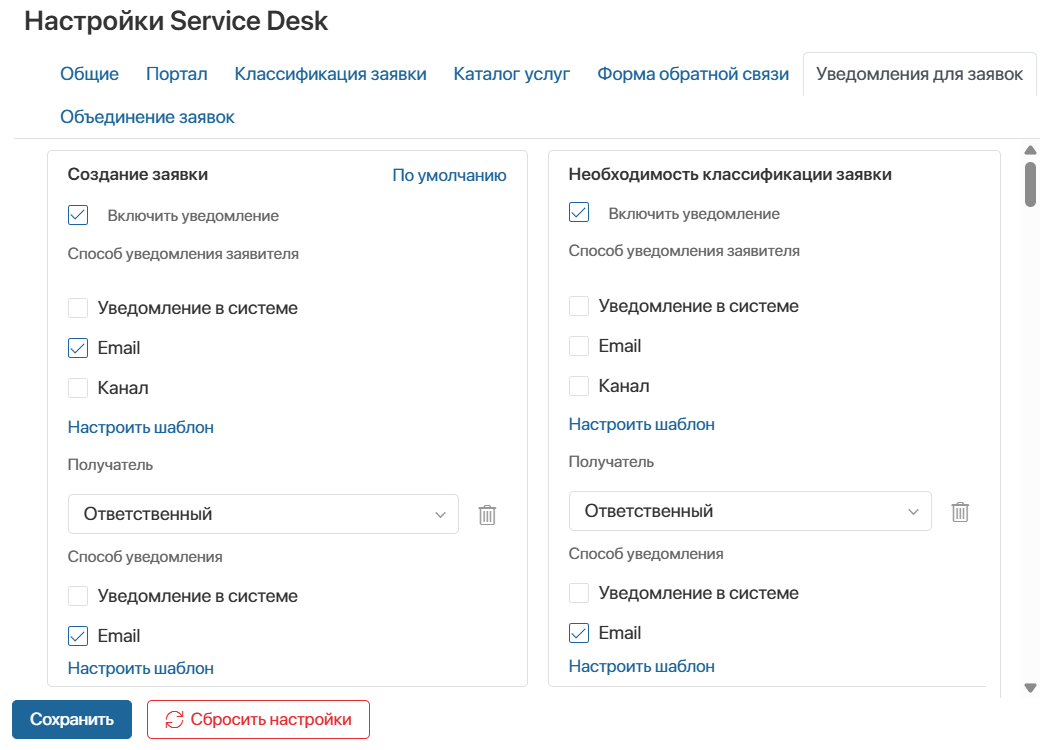Click trash icon in Необходимость классификации заявки card
Image resolution: width=1048 pixels, height=750 pixels.
click(x=961, y=511)
